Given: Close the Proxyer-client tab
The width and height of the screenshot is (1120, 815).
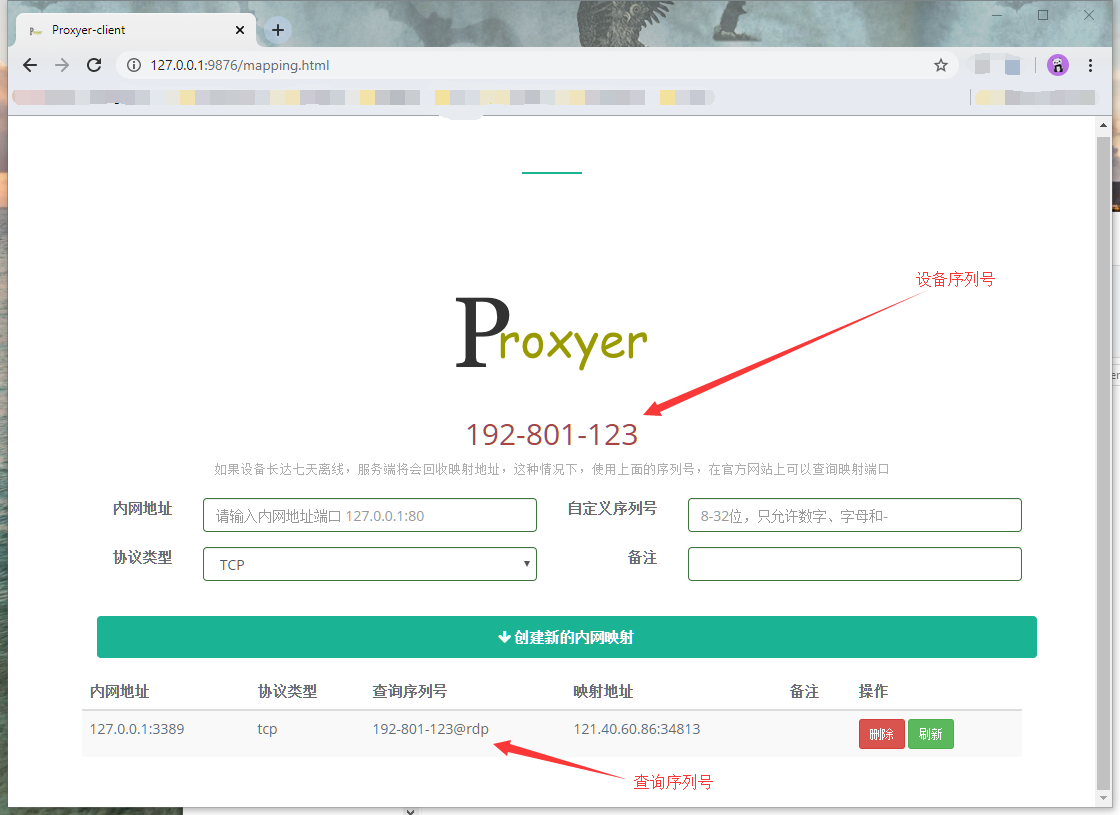Looking at the screenshot, I should (238, 30).
